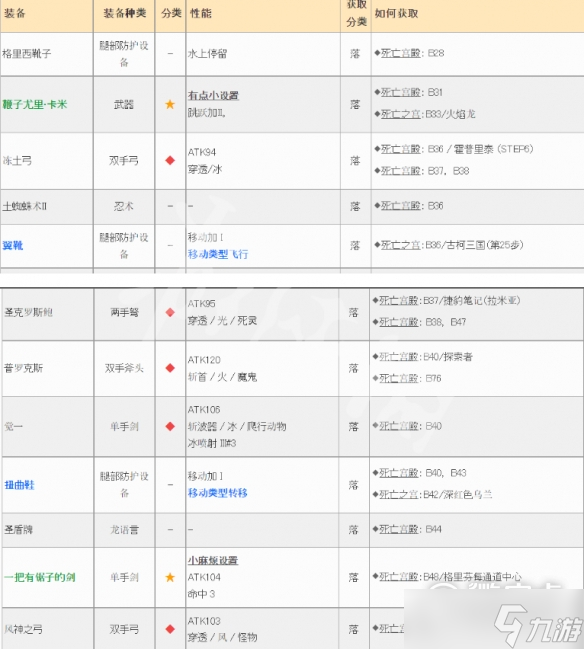Click the red diamond in 圣克罗斯鲍 row
Screen dimensions: 584x649
(x=170, y=312)
